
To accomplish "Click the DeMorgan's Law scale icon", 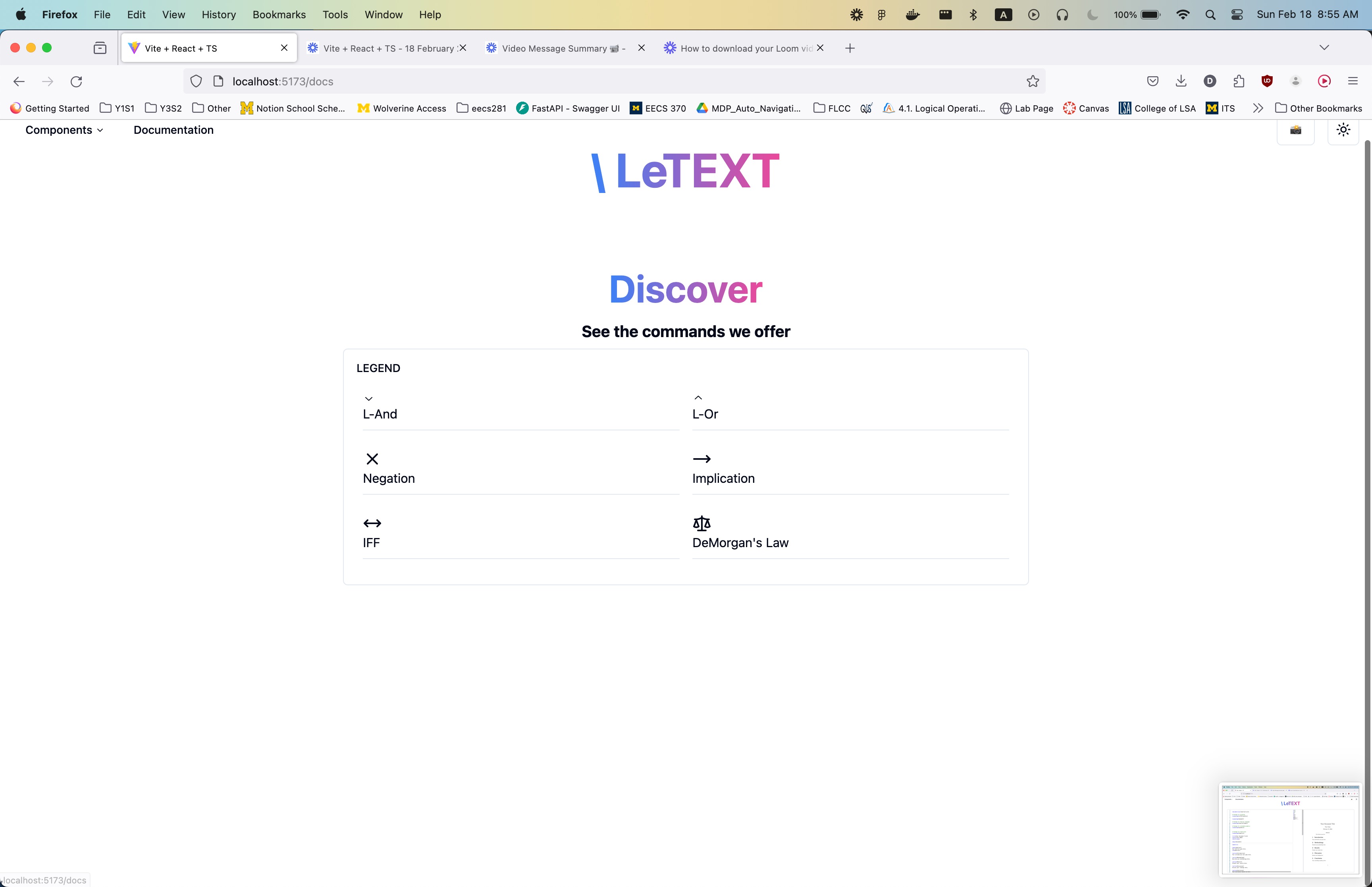I will pos(701,523).
